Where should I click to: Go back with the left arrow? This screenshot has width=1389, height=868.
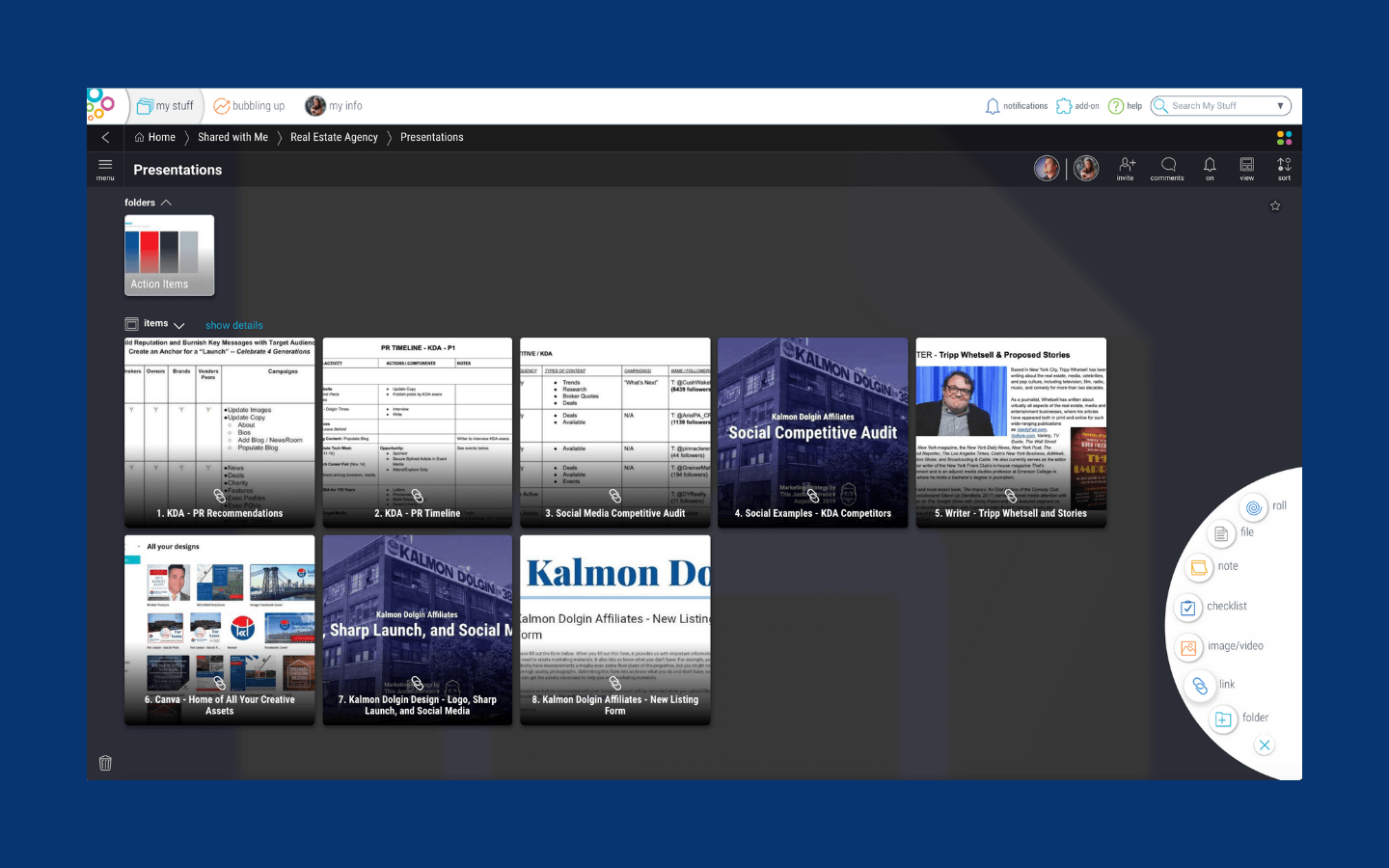106,137
